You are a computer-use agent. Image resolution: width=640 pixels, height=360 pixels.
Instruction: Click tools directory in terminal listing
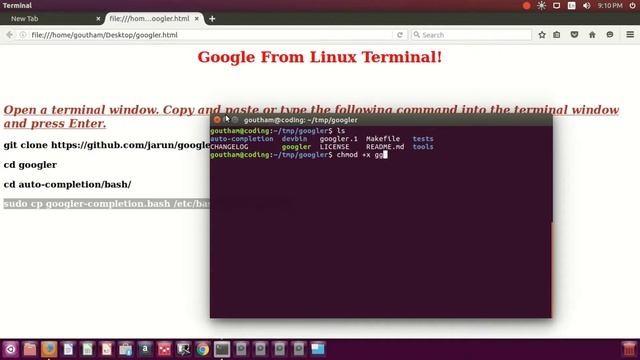(423, 147)
